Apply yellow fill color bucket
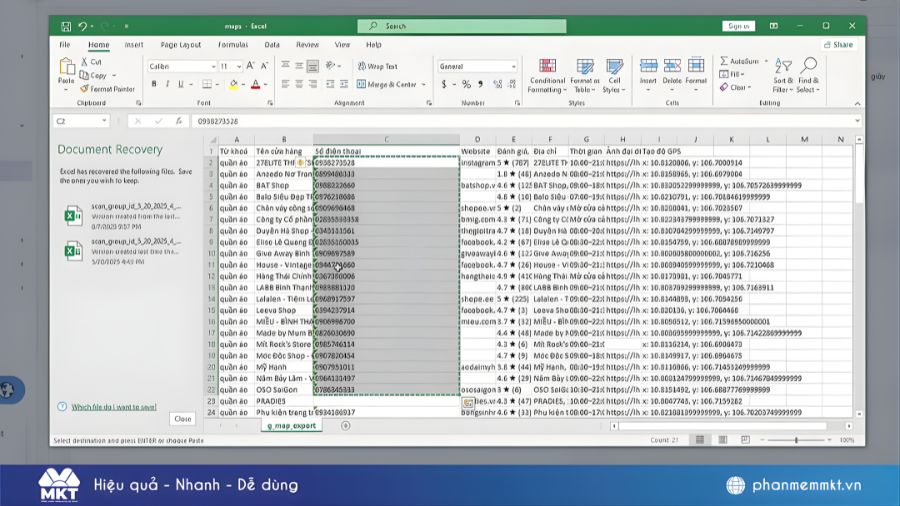Viewport: 900px width, 506px height. [x=234, y=84]
